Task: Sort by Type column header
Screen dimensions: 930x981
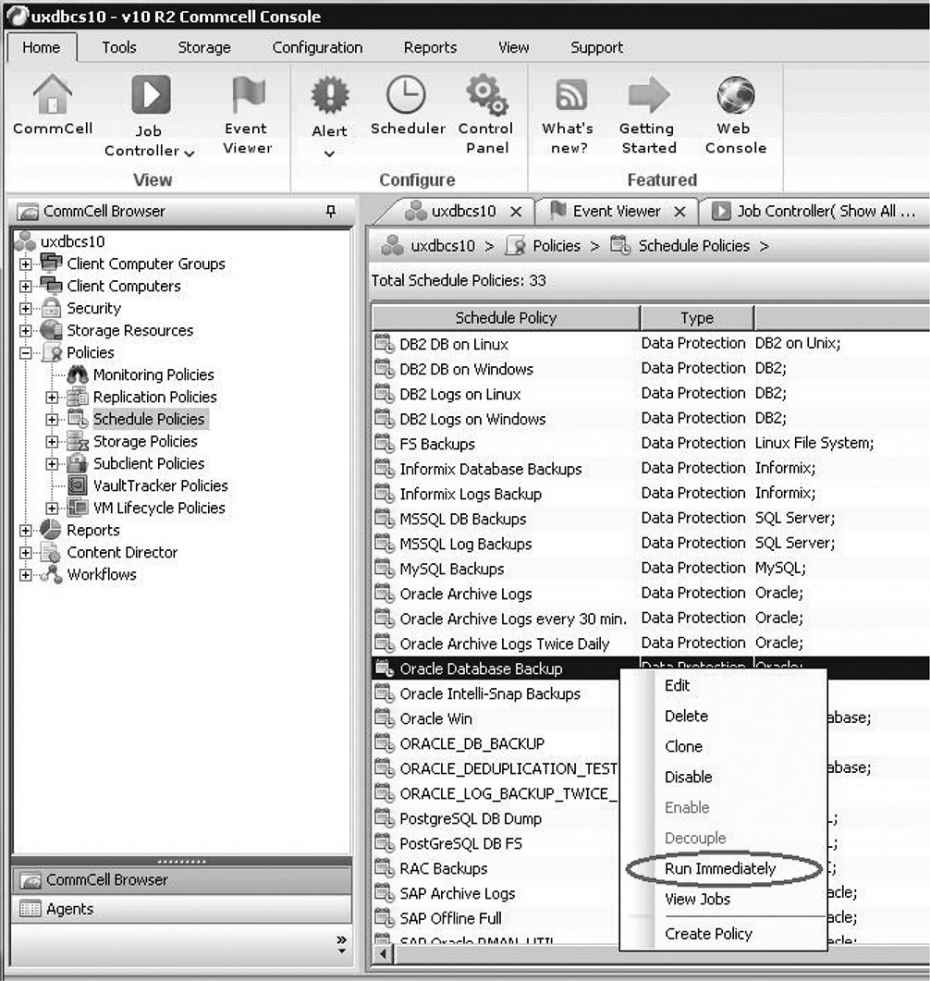Action: tap(697, 318)
